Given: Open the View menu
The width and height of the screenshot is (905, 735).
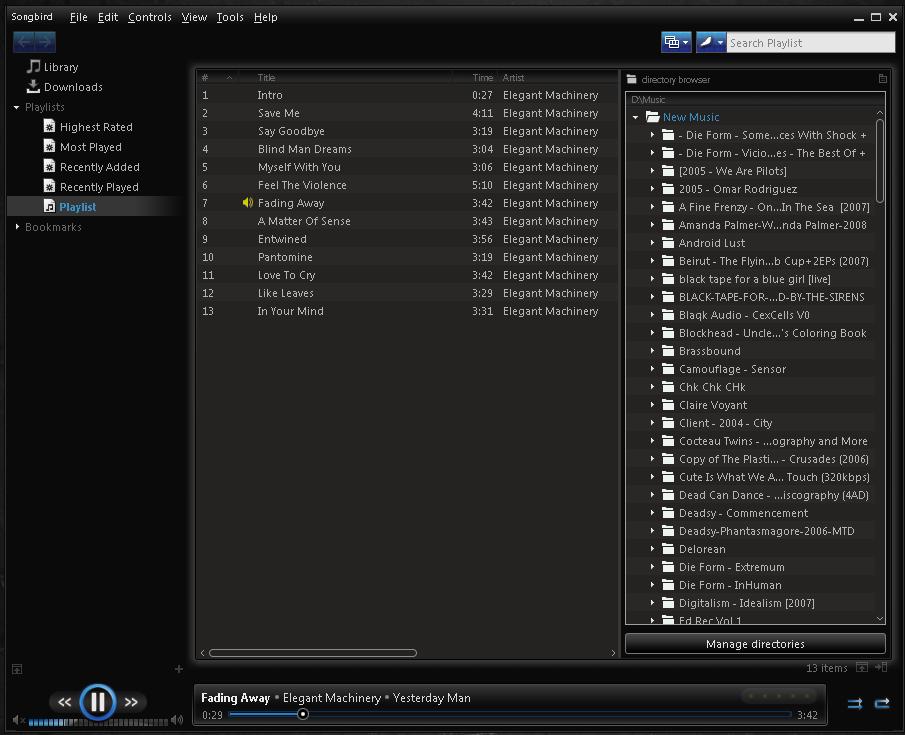Looking at the screenshot, I should [x=195, y=17].
